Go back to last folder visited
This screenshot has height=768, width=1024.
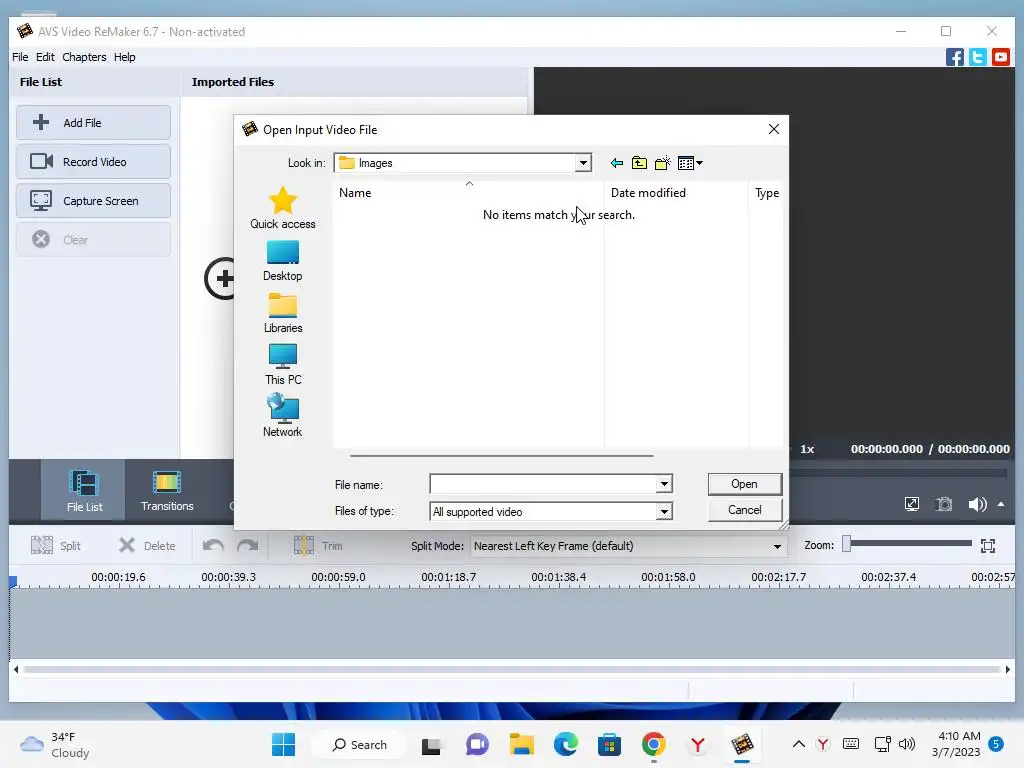tap(616, 163)
